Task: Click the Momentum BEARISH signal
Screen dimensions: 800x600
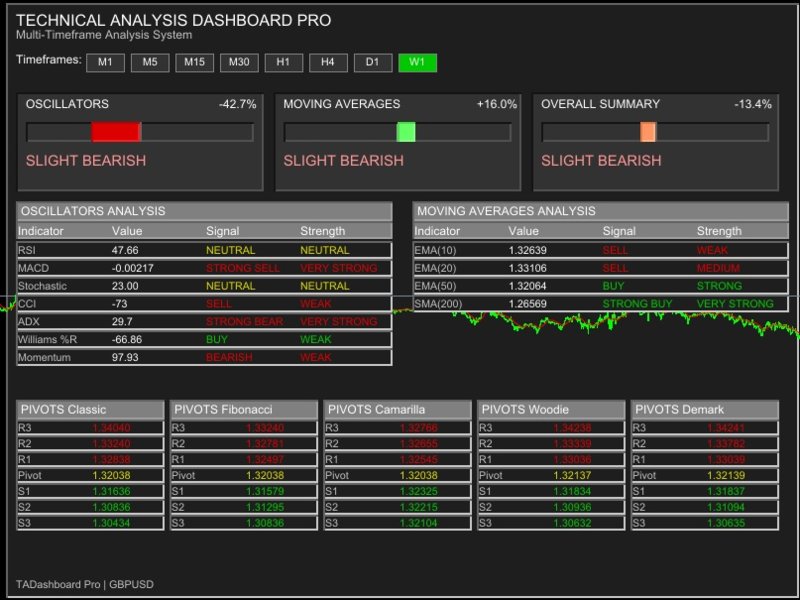Action: click(229, 358)
